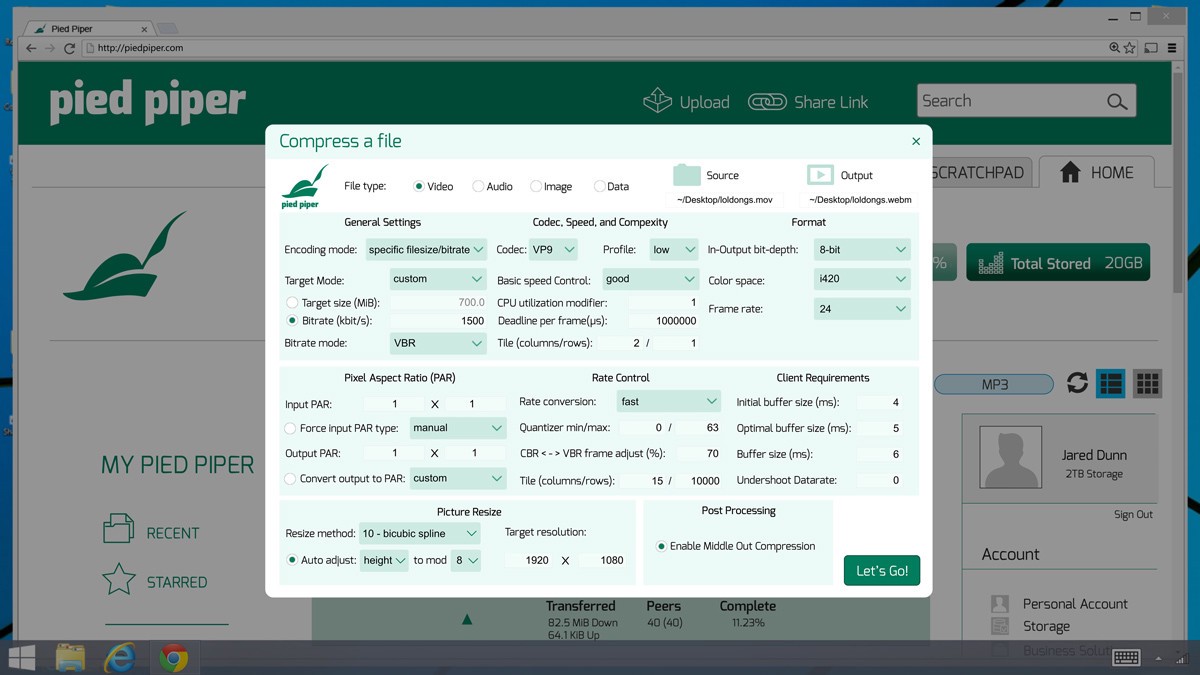Select the Audio file type option
The width and height of the screenshot is (1200, 675).
[x=478, y=186]
